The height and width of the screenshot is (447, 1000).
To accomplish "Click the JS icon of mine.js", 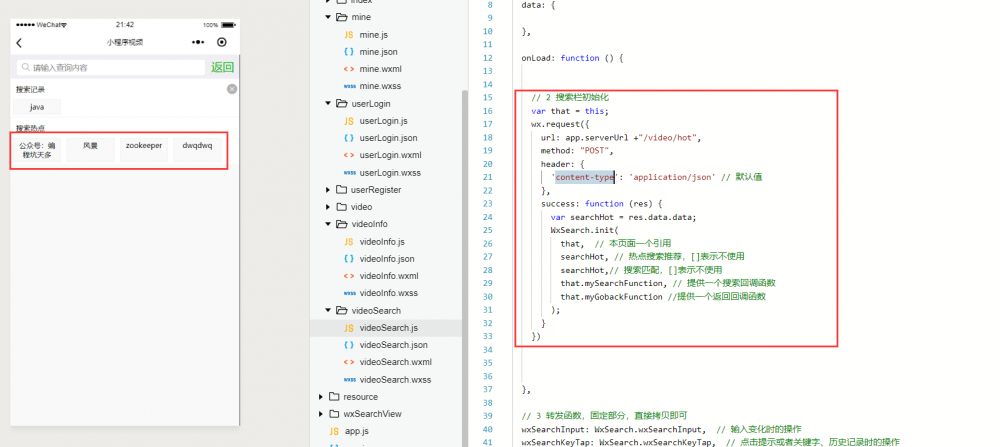I will tap(349, 34).
